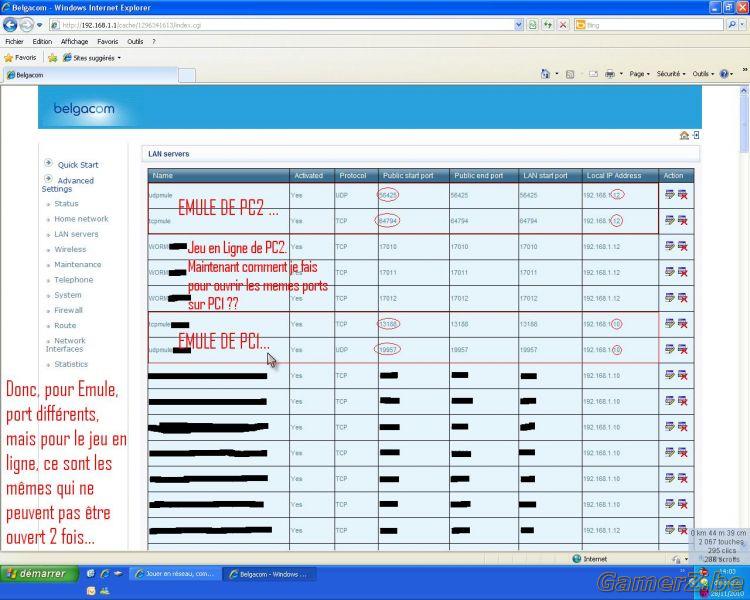Viewport: 750px width, 600px height.
Task: Open the Maintenance sidebar link
Action: point(77,265)
